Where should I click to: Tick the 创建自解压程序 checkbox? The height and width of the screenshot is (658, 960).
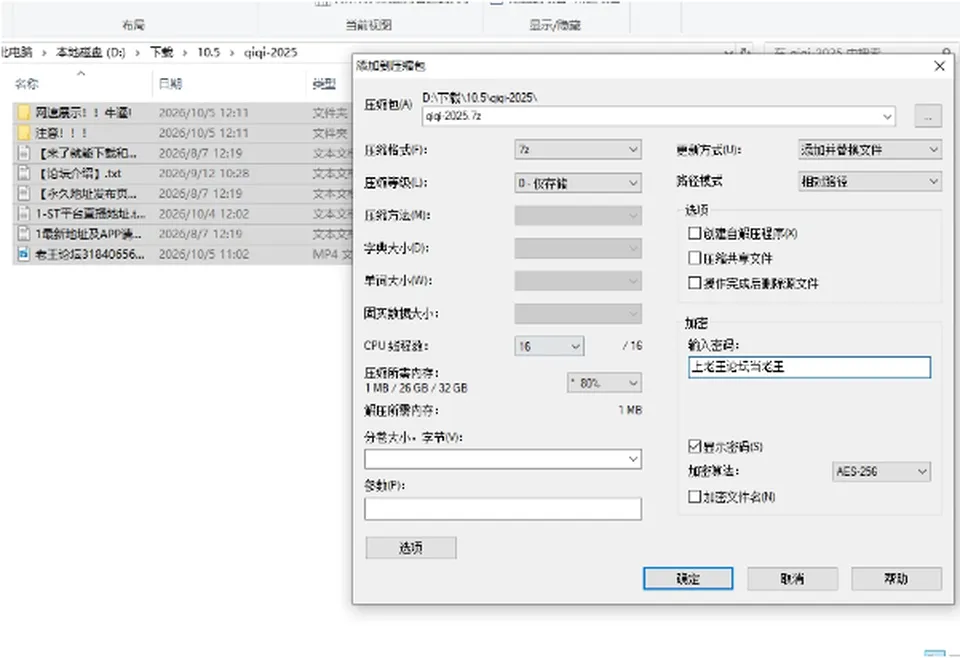point(694,233)
